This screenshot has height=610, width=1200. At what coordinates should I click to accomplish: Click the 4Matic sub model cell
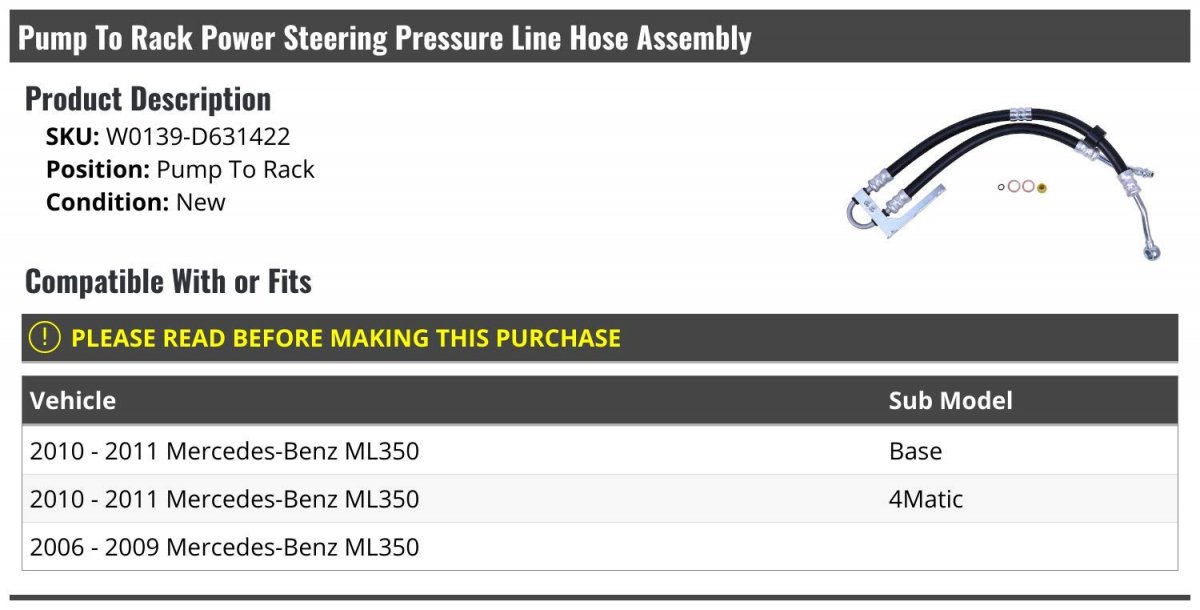[926, 499]
